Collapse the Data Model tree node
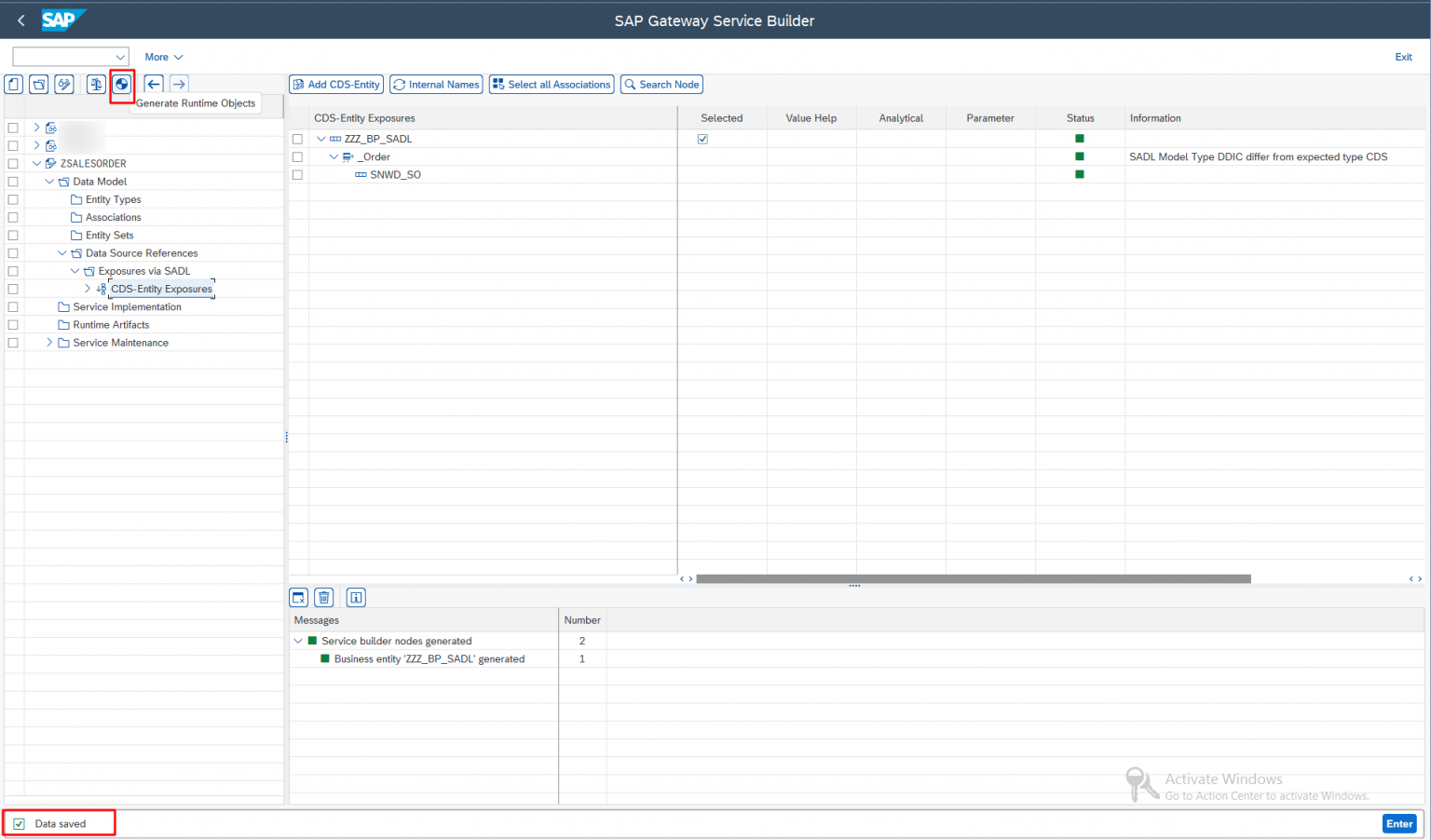 tap(49, 181)
